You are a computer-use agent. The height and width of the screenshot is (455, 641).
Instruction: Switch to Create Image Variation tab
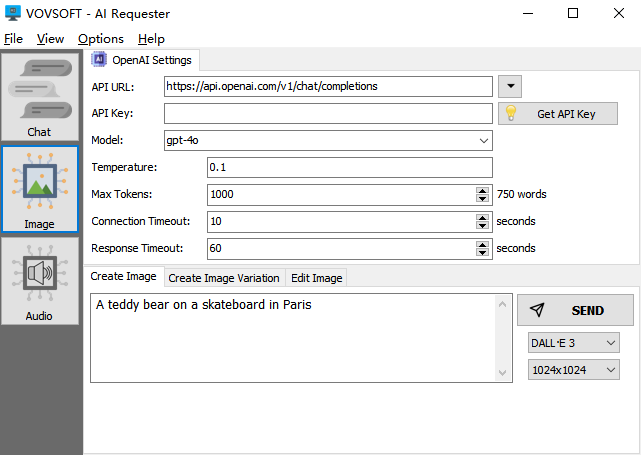(x=223, y=278)
